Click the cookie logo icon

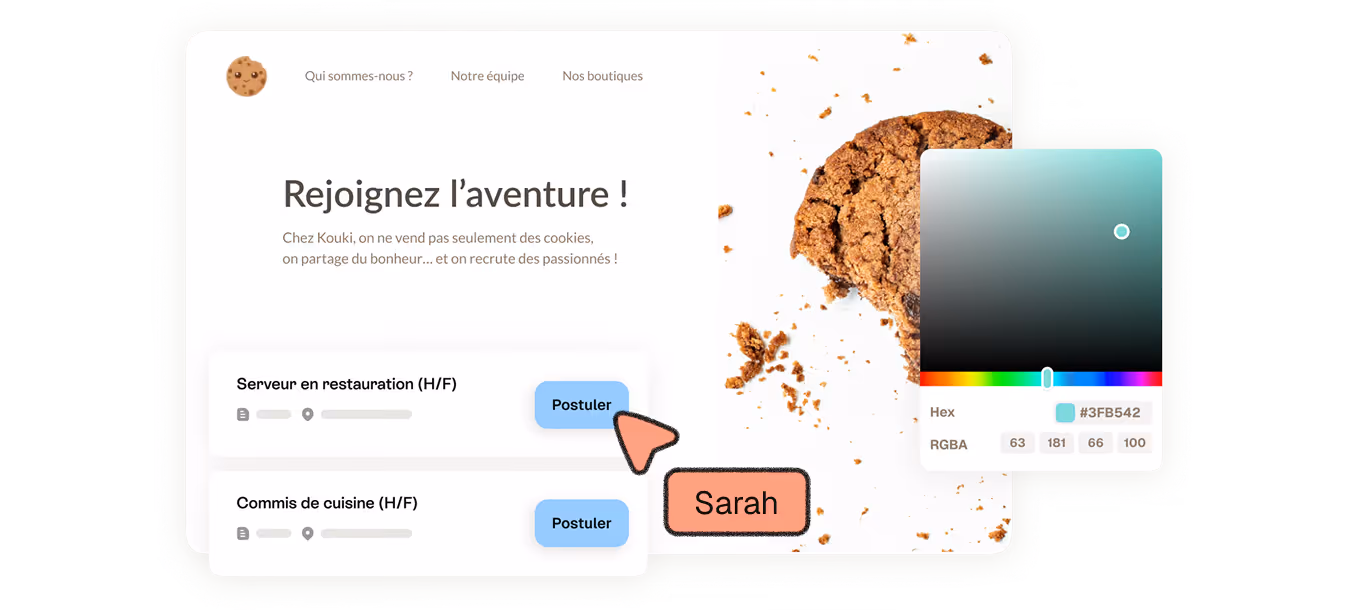point(246,76)
